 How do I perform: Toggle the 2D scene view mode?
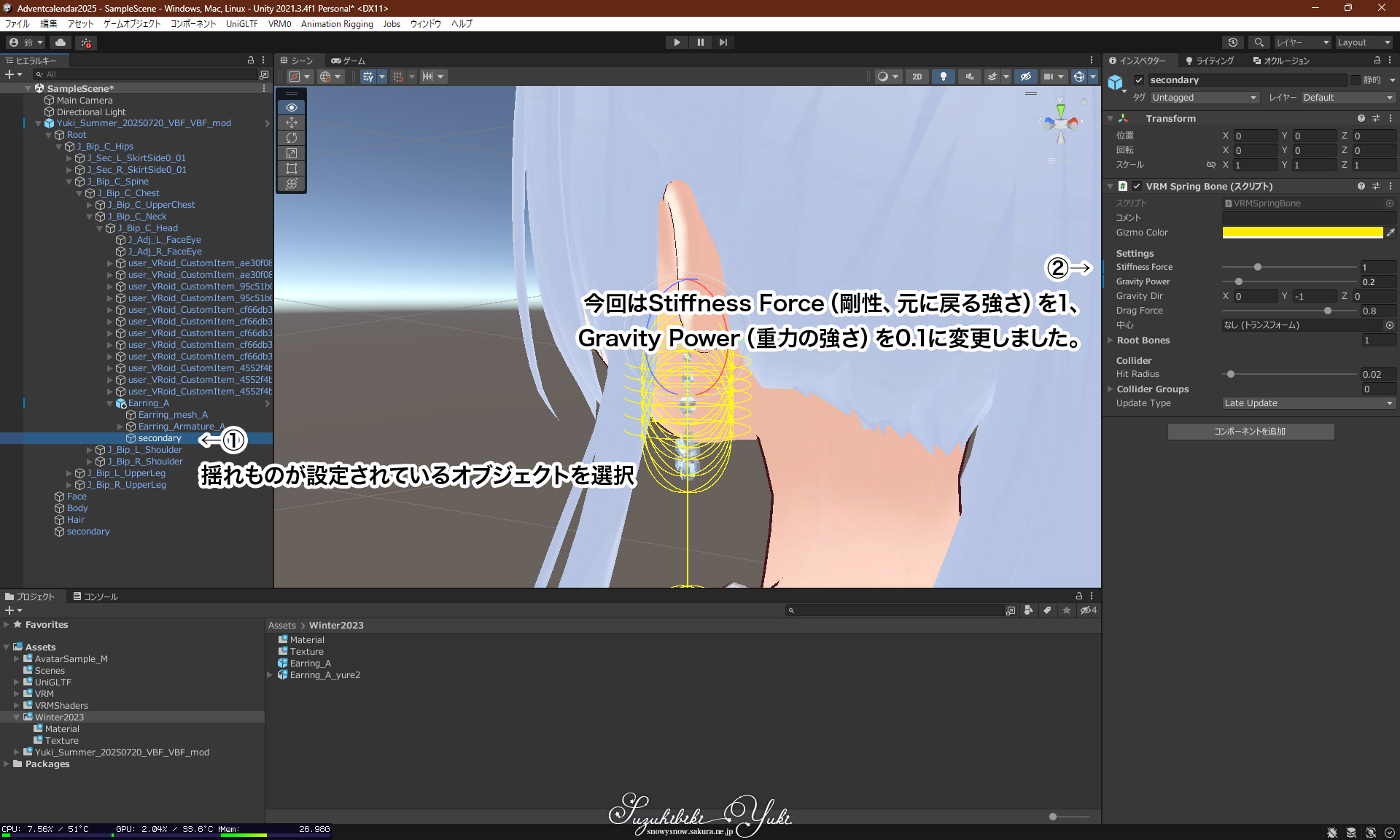point(917,77)
